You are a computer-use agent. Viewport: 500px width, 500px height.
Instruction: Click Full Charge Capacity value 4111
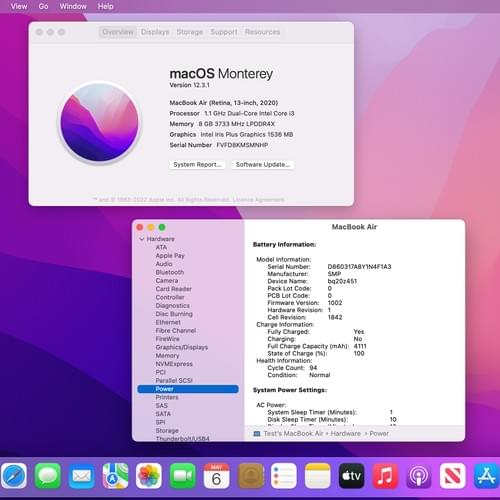360,346
